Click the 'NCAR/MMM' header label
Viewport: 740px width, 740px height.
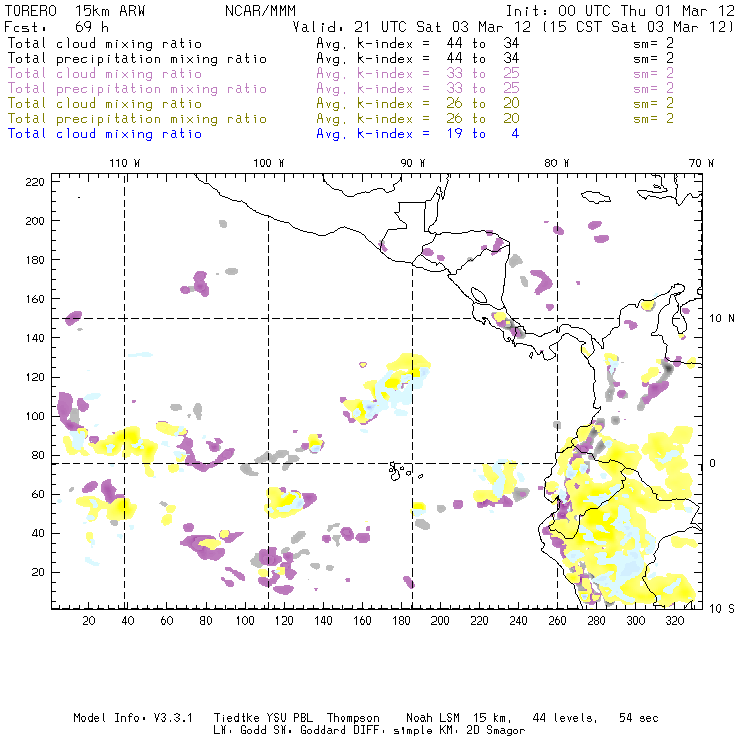[260, 11]
